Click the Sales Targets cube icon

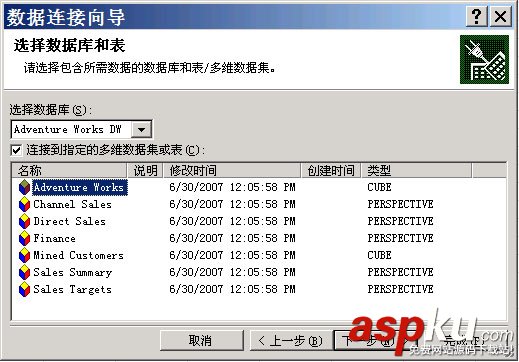tap(24, 289)
